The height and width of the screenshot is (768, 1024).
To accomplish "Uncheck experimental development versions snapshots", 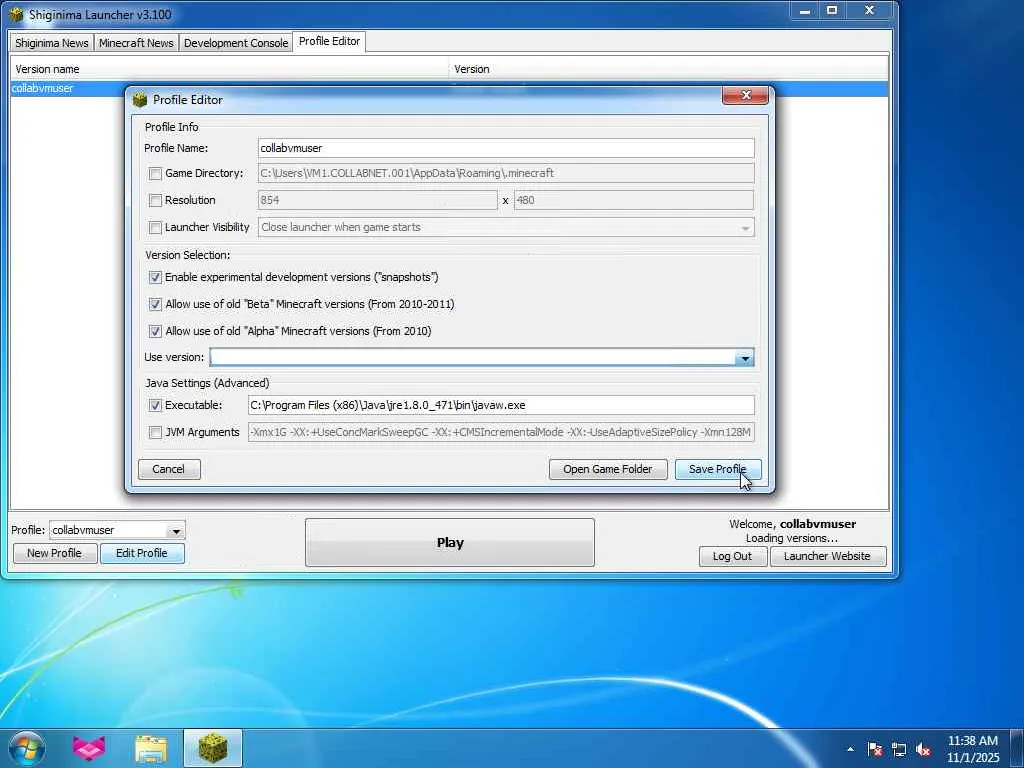I will pos(155,278).
